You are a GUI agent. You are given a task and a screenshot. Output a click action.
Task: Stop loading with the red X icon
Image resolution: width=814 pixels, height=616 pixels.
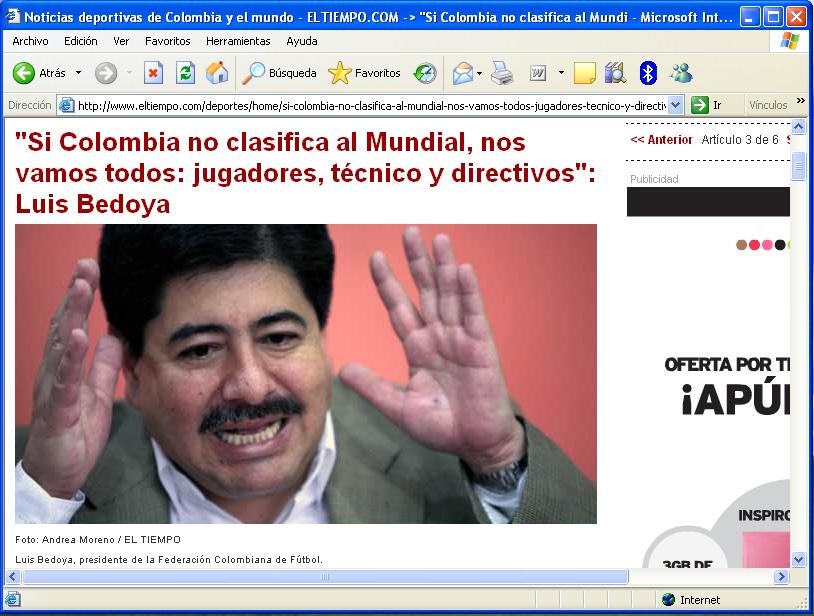[x=153, y=73]
